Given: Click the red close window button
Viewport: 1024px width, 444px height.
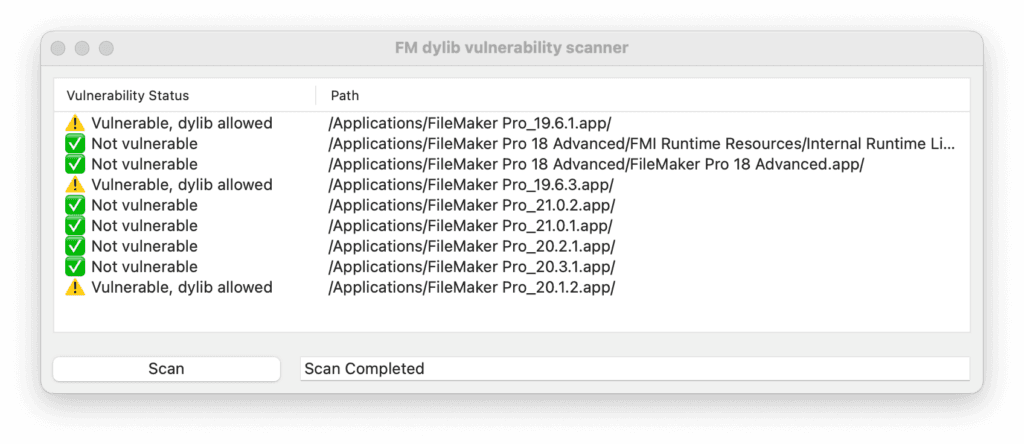Looking at the screenshot, I should click(x=58, y=48).
